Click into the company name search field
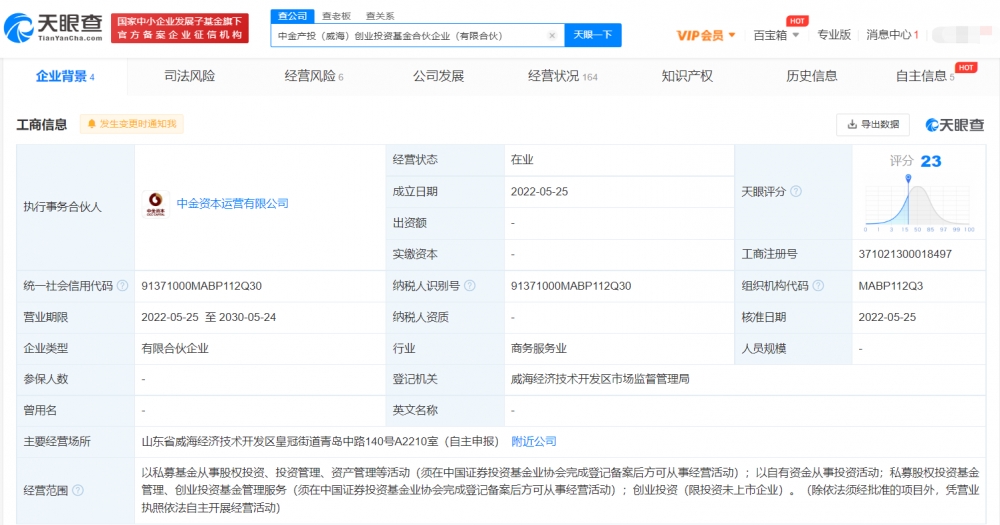This screenshot has width=1000, height=525. [410, 36]
